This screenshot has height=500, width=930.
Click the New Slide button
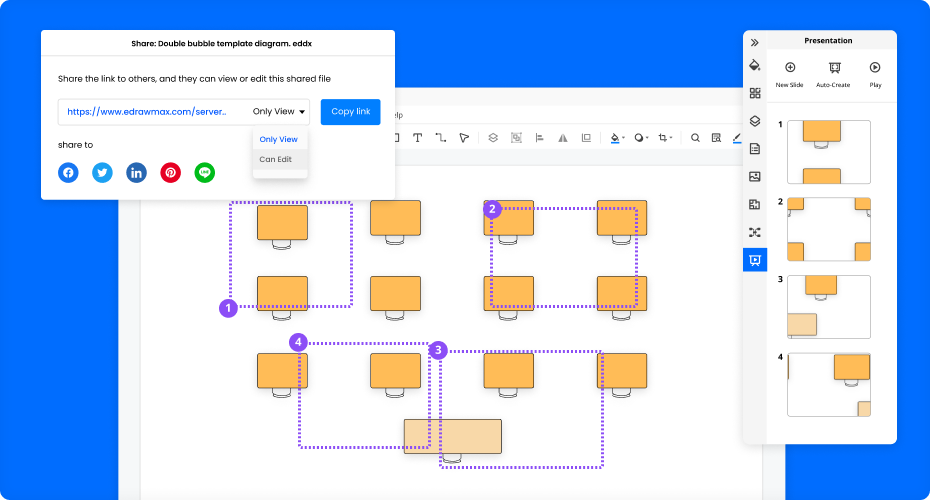pos(790,74)
